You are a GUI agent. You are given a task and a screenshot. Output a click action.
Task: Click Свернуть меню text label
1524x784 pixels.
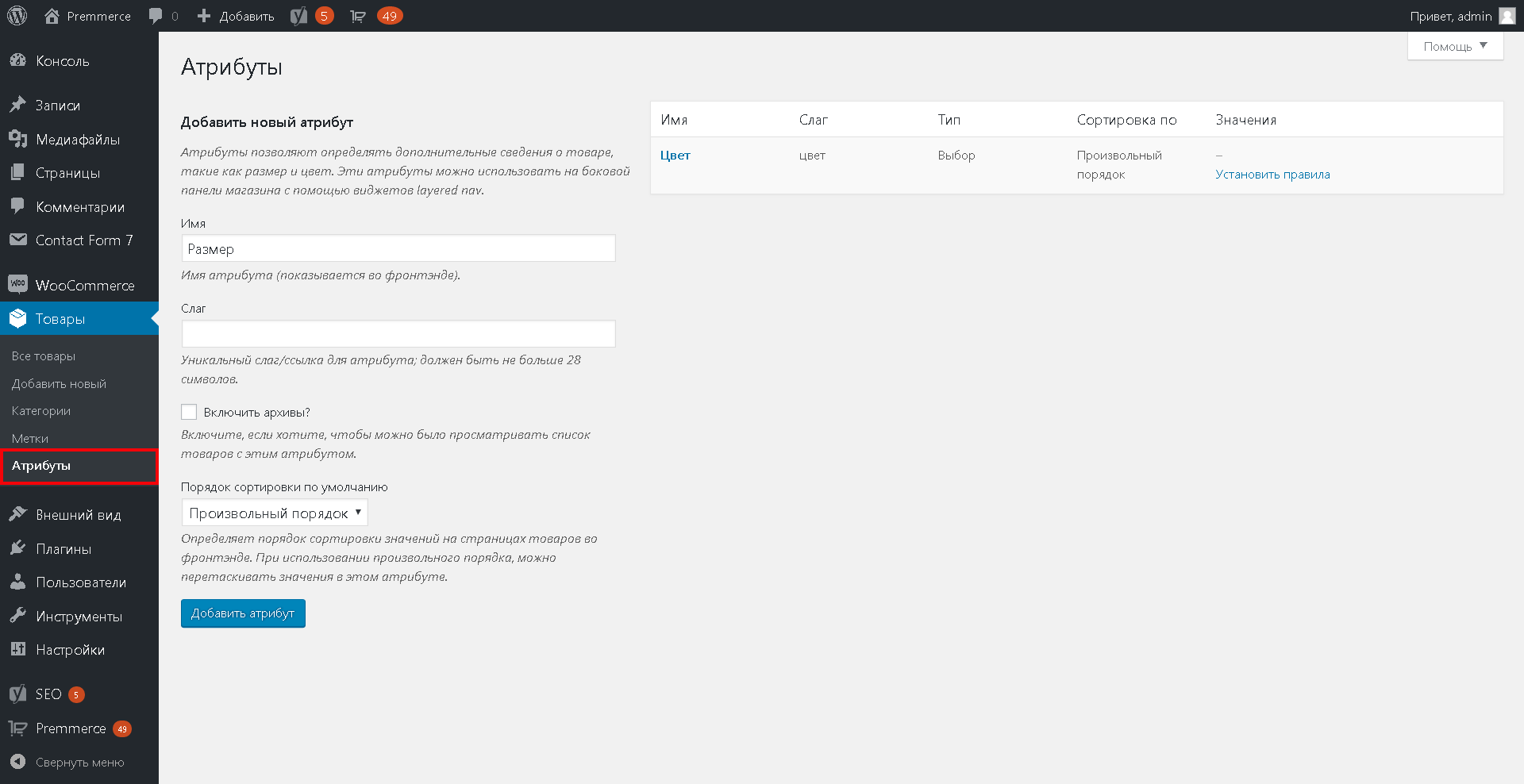tap(80, 763)
